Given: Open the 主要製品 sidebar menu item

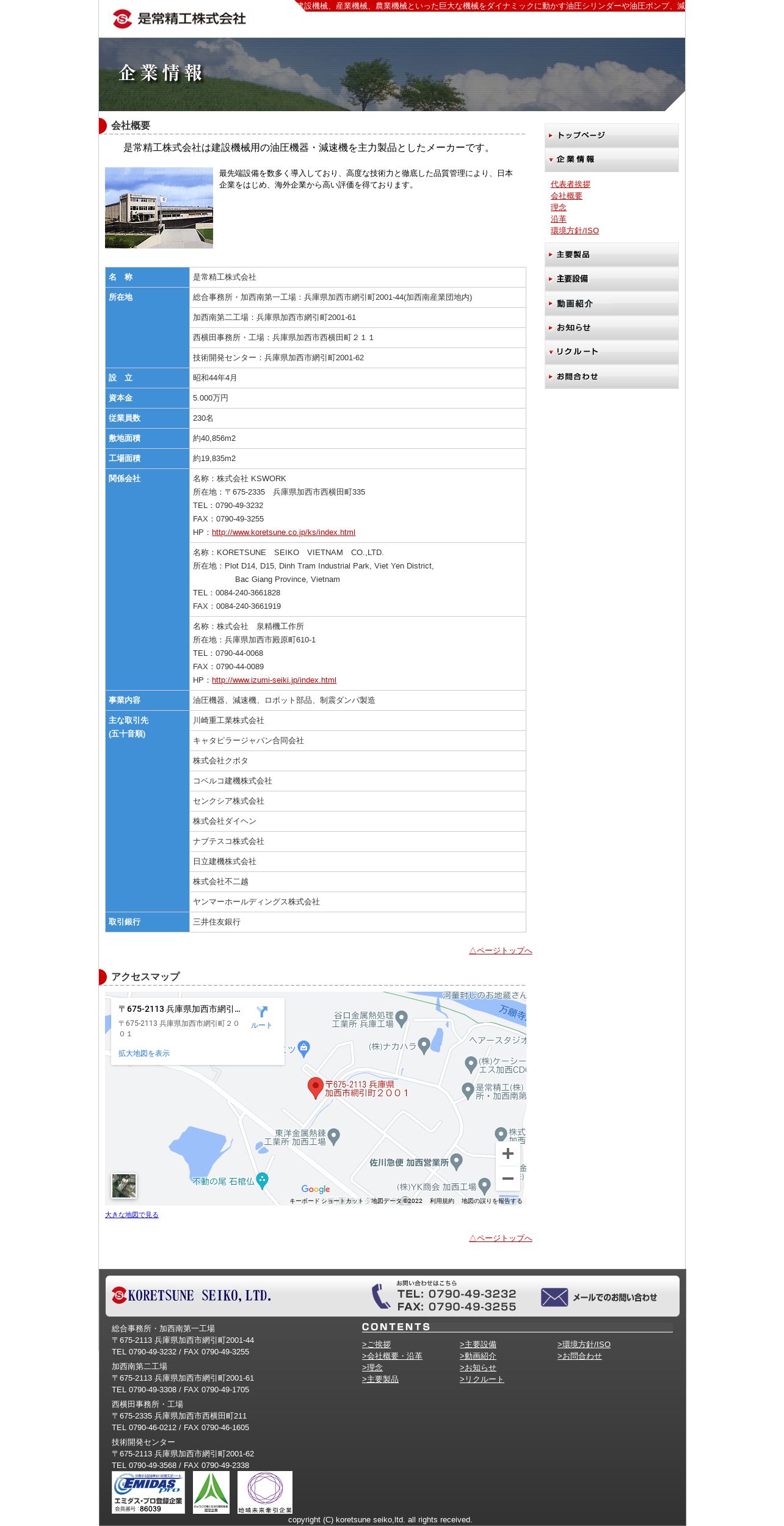Looking at the screenshot, I should click(611, 255).
